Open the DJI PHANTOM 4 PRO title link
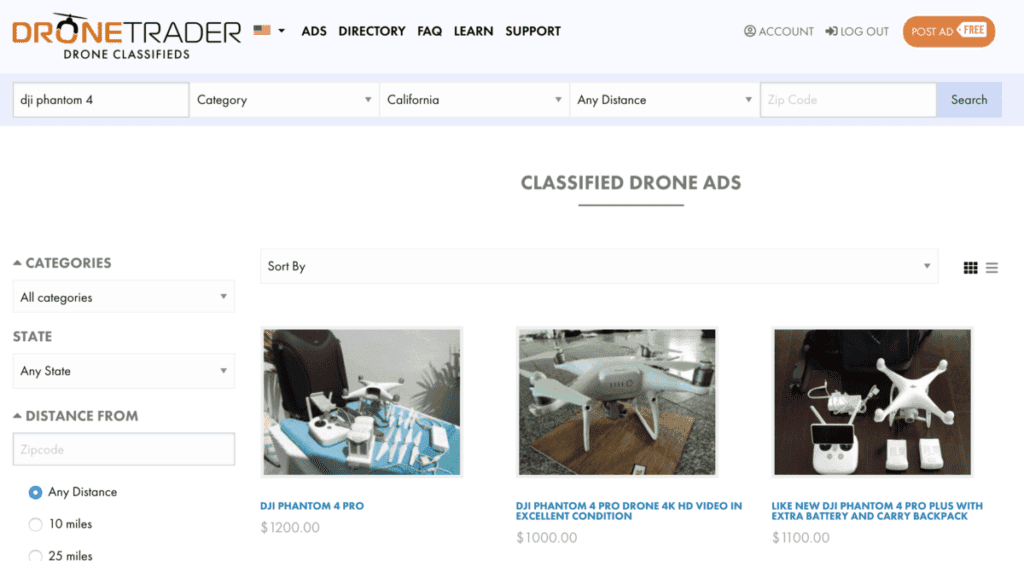Viewport: 1024px width, 561px height. pyautogui.click(x=312, y=506)
